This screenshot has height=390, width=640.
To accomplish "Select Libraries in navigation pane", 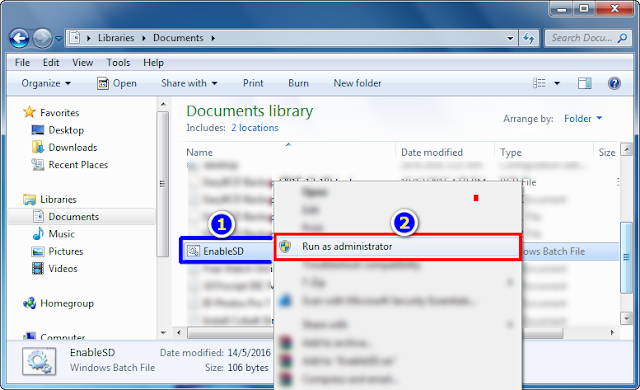I will point(58,199).
